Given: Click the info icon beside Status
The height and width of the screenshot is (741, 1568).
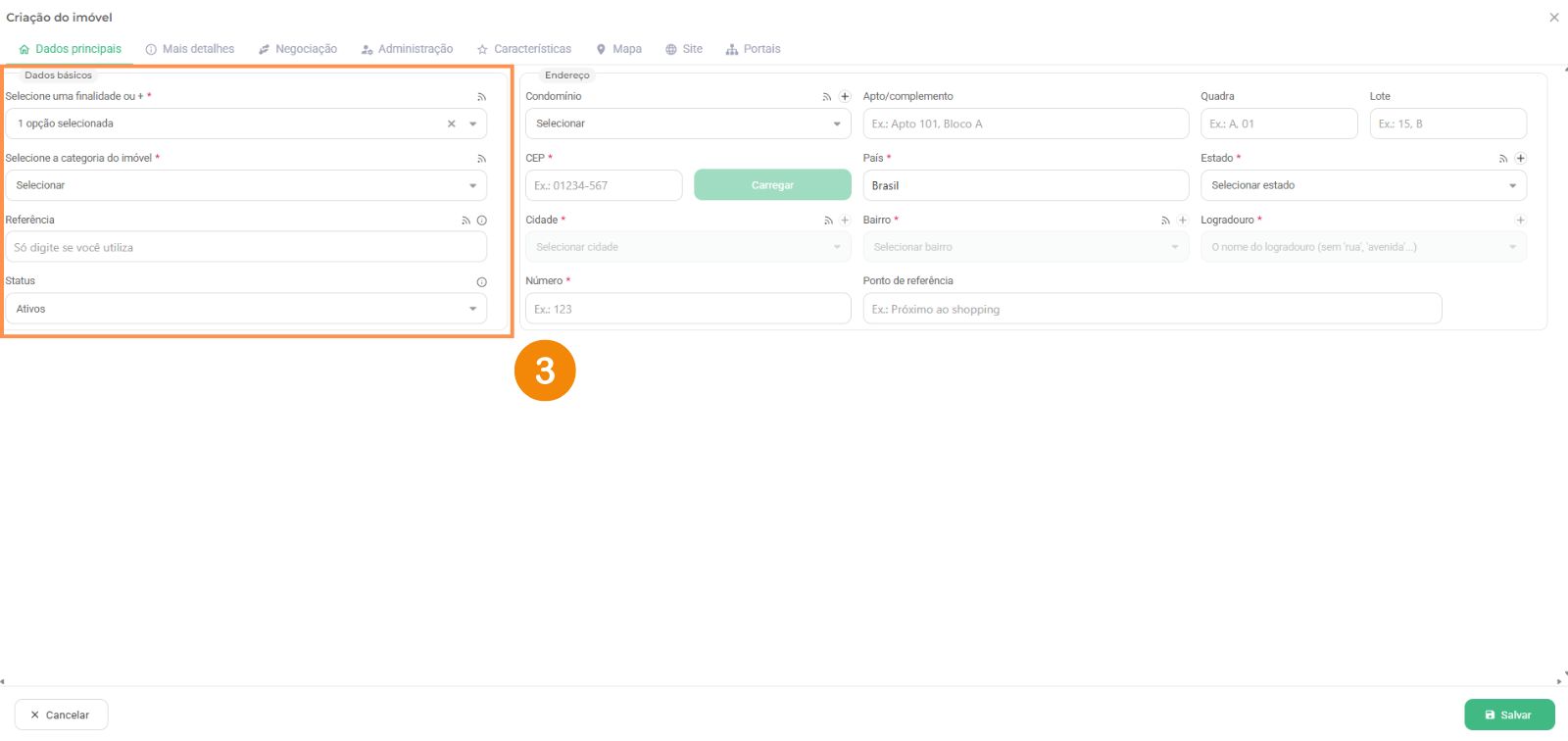Looking at the screenshot, I should [481, 281].
